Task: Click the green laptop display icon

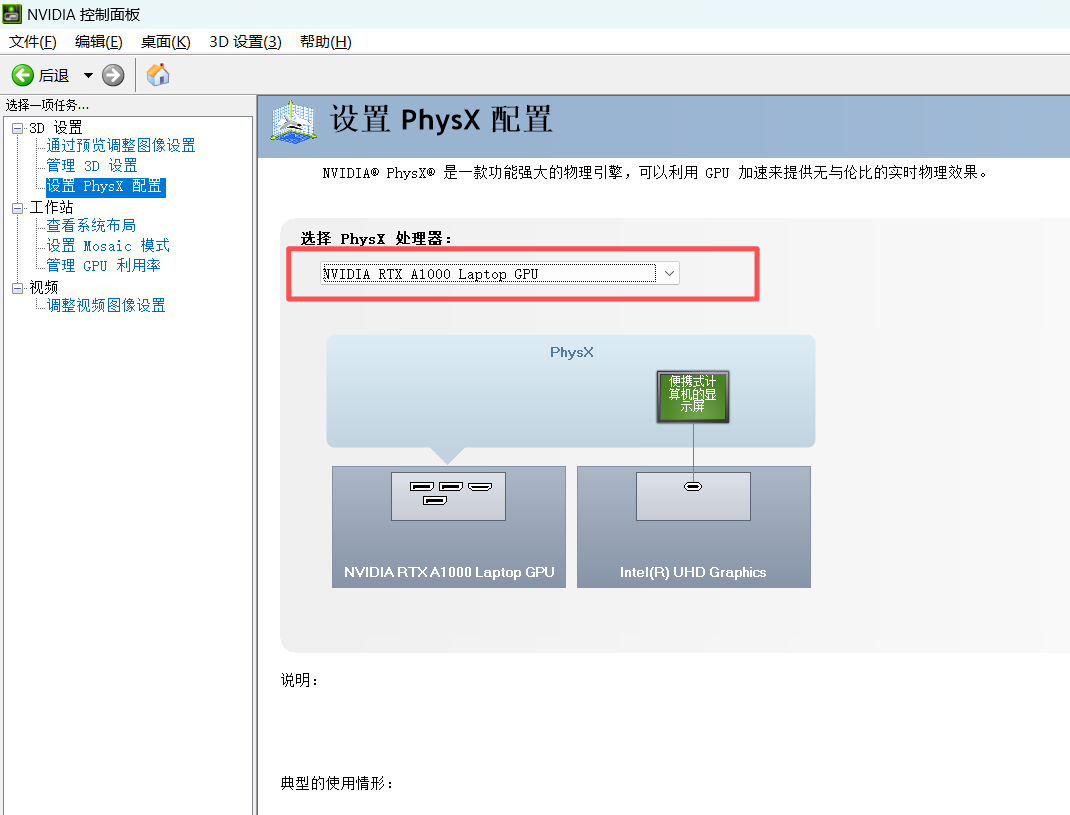Action: 693,397
